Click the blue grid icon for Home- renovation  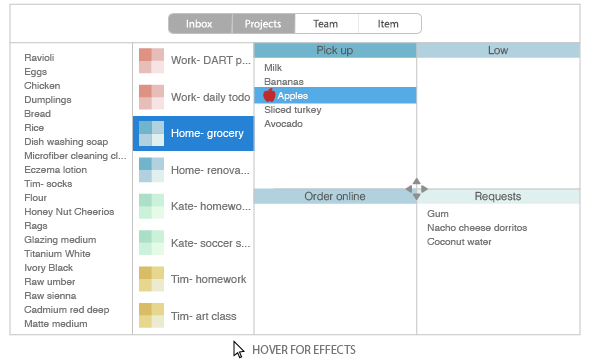pos(151,170)
